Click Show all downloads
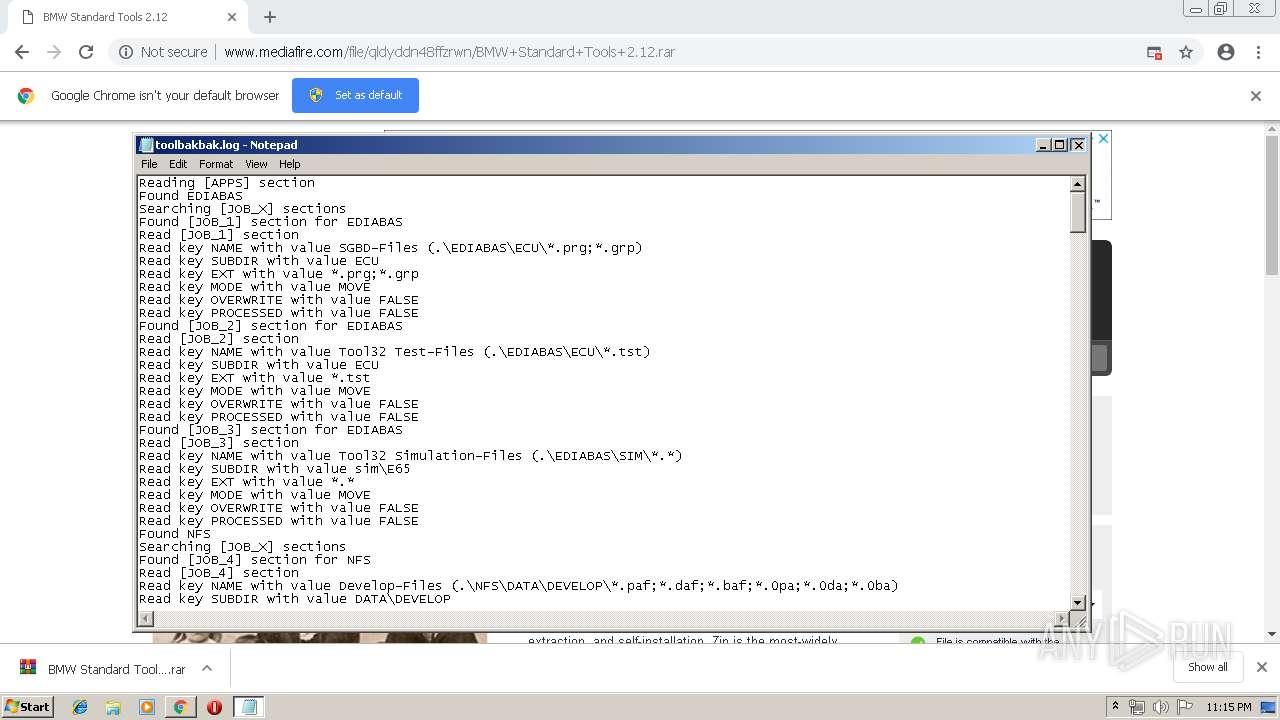Viewport: 1280px width, 720px height. point(1208,667)
